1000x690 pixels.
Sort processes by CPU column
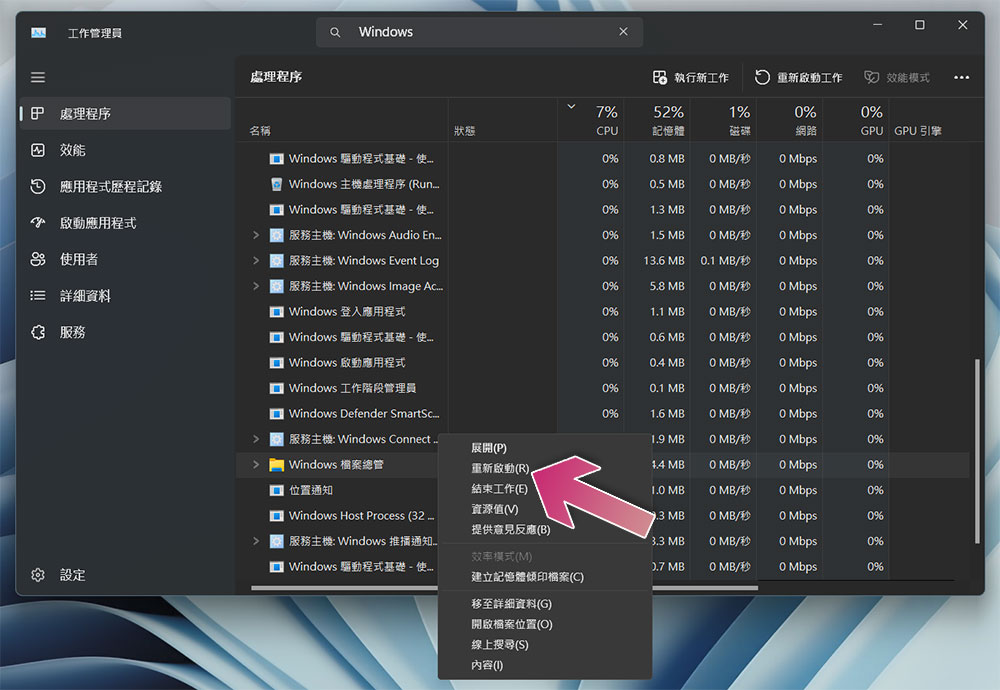click(x=607, y=121)
